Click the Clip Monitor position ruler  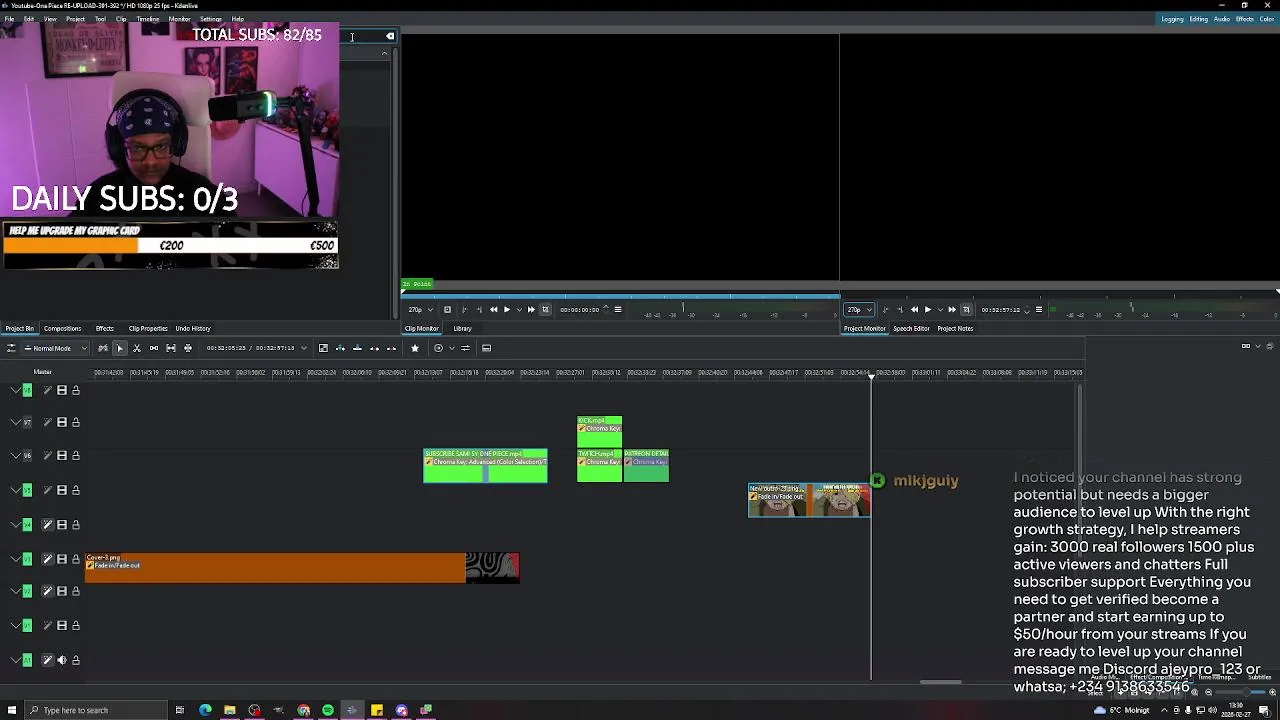(x=620, y=296)
